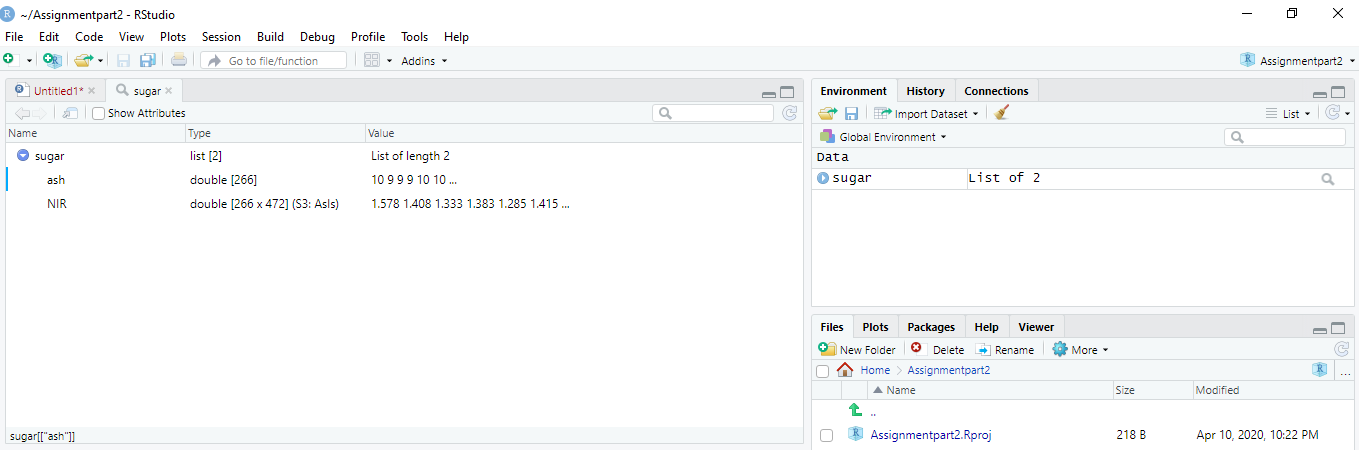
Task: Open the recent files dropdown arrow
Action: (x=101, y=61)
